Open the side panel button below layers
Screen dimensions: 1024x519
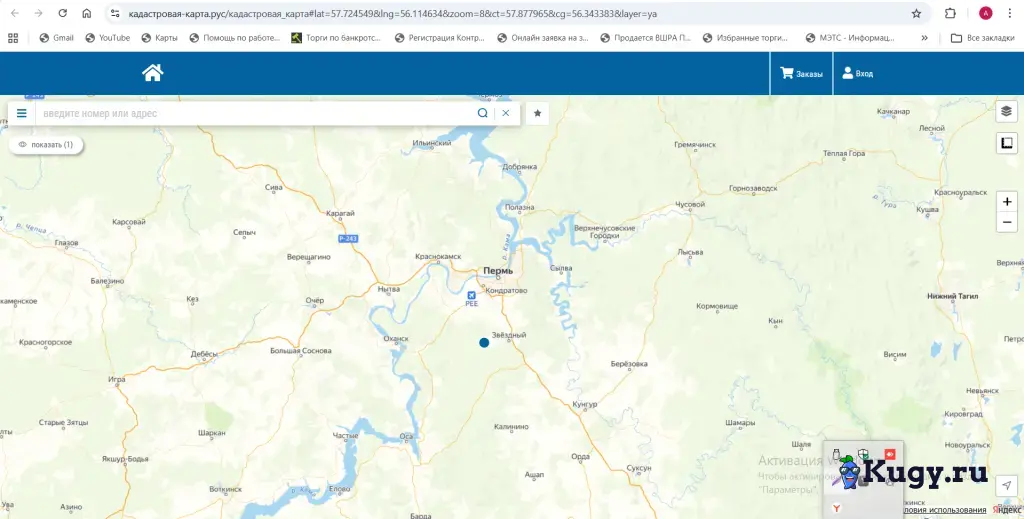coord(1006,142)
